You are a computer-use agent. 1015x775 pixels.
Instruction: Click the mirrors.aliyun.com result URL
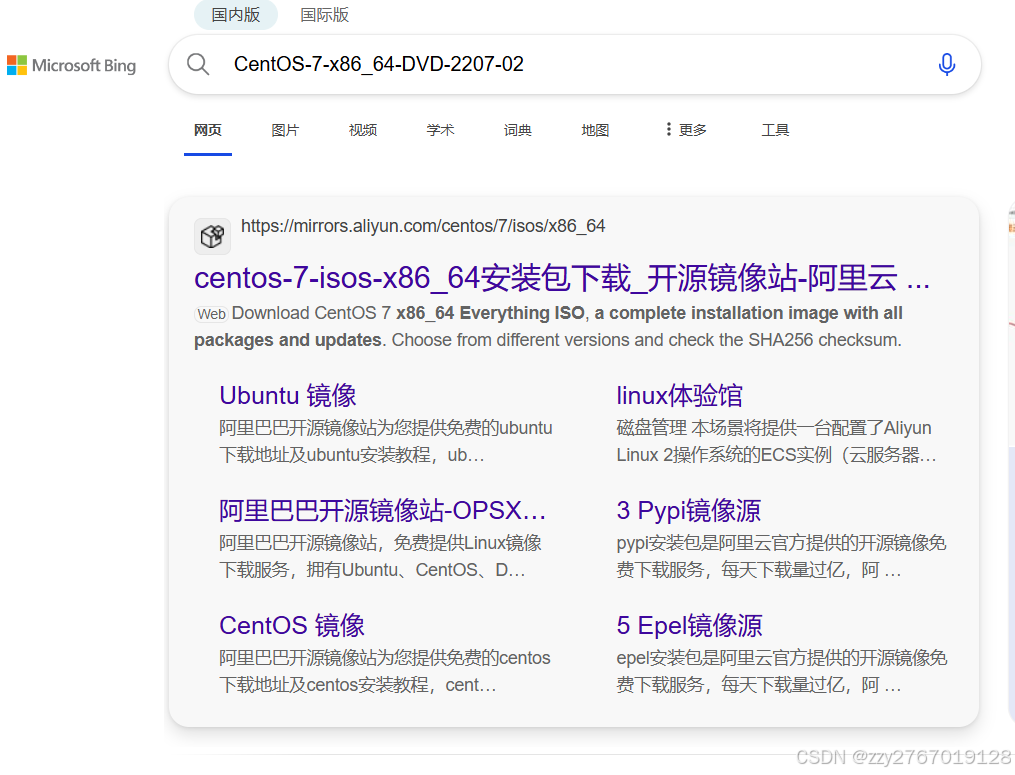tap(423, 226)
